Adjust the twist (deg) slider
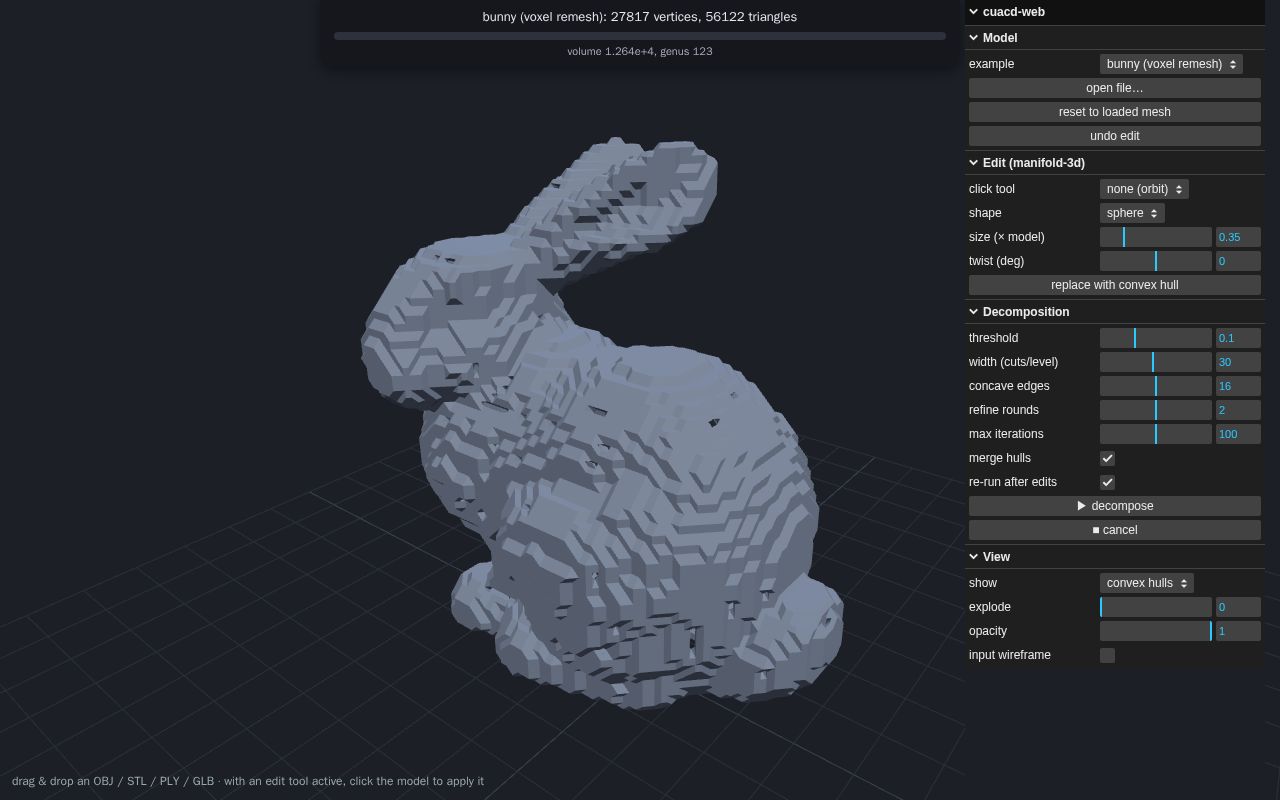The width and height of the screenshot is (1280, 800). [x=1156, y=261]
